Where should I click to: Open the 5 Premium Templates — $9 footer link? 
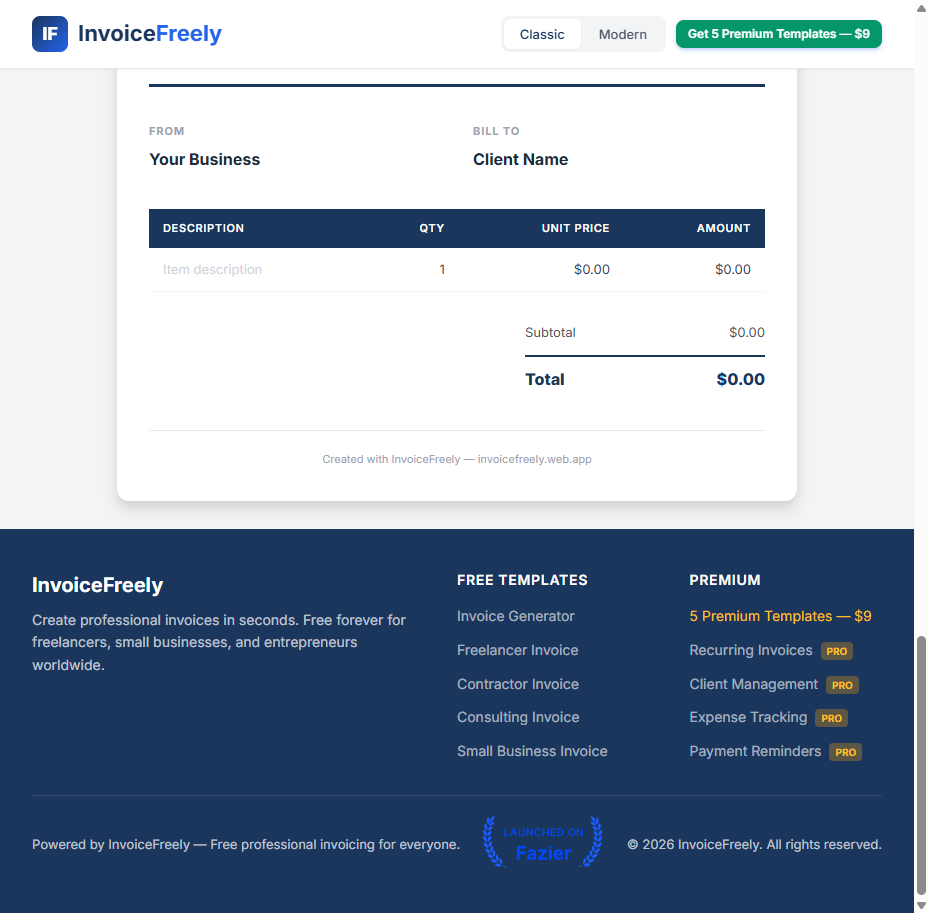[780, 616]
